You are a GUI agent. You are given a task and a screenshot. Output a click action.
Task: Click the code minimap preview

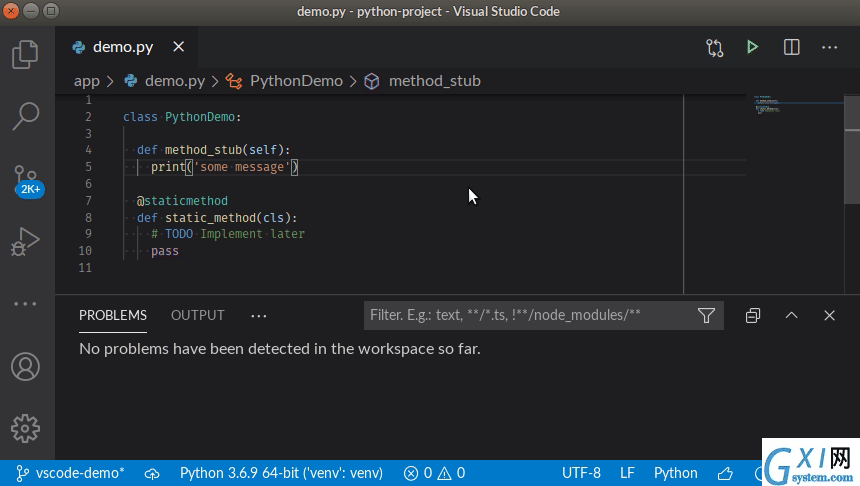click(x=796, y=104)
